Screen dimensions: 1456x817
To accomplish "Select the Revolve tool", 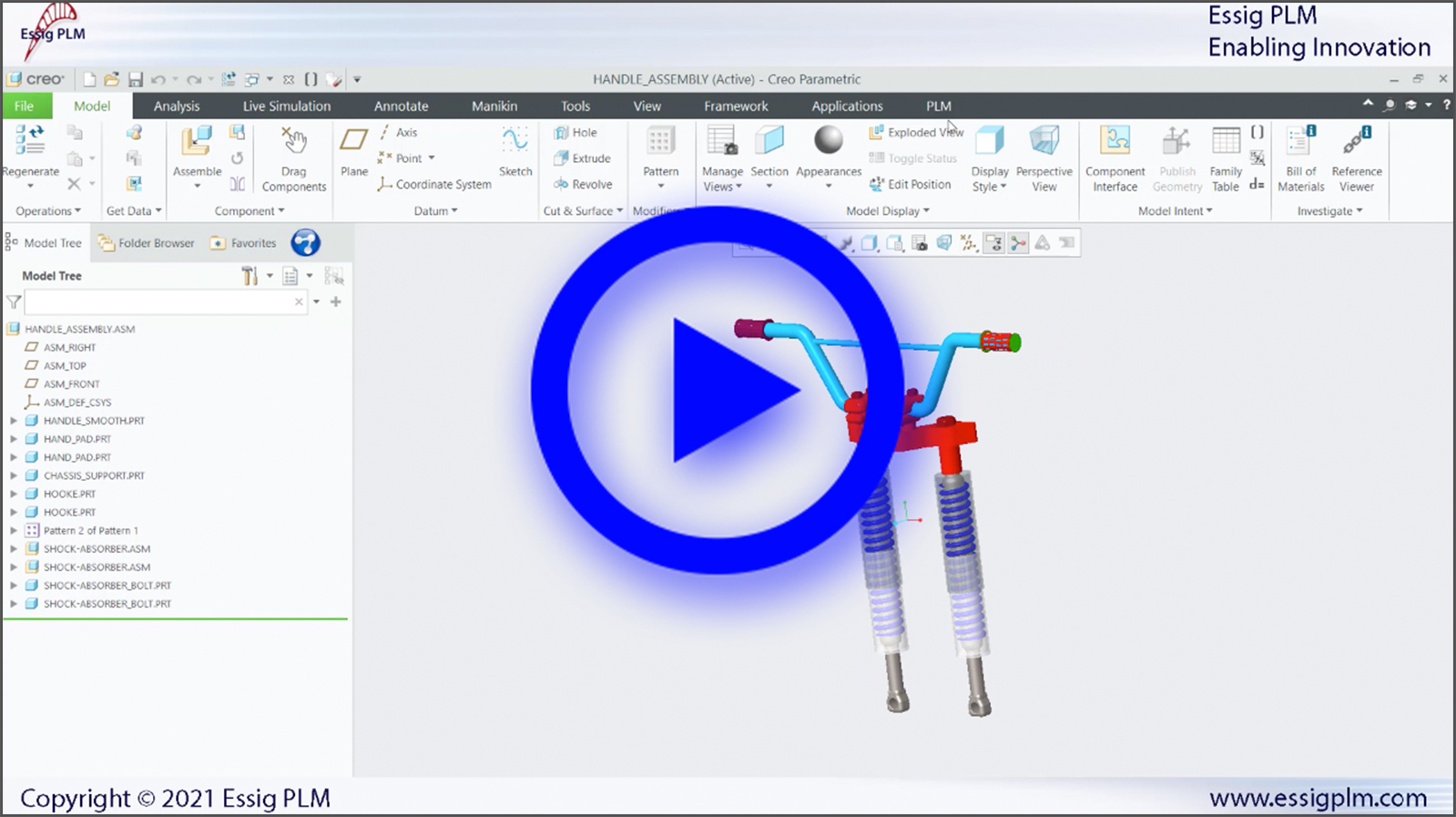I will pyautogui.click(x=583, y=184).
